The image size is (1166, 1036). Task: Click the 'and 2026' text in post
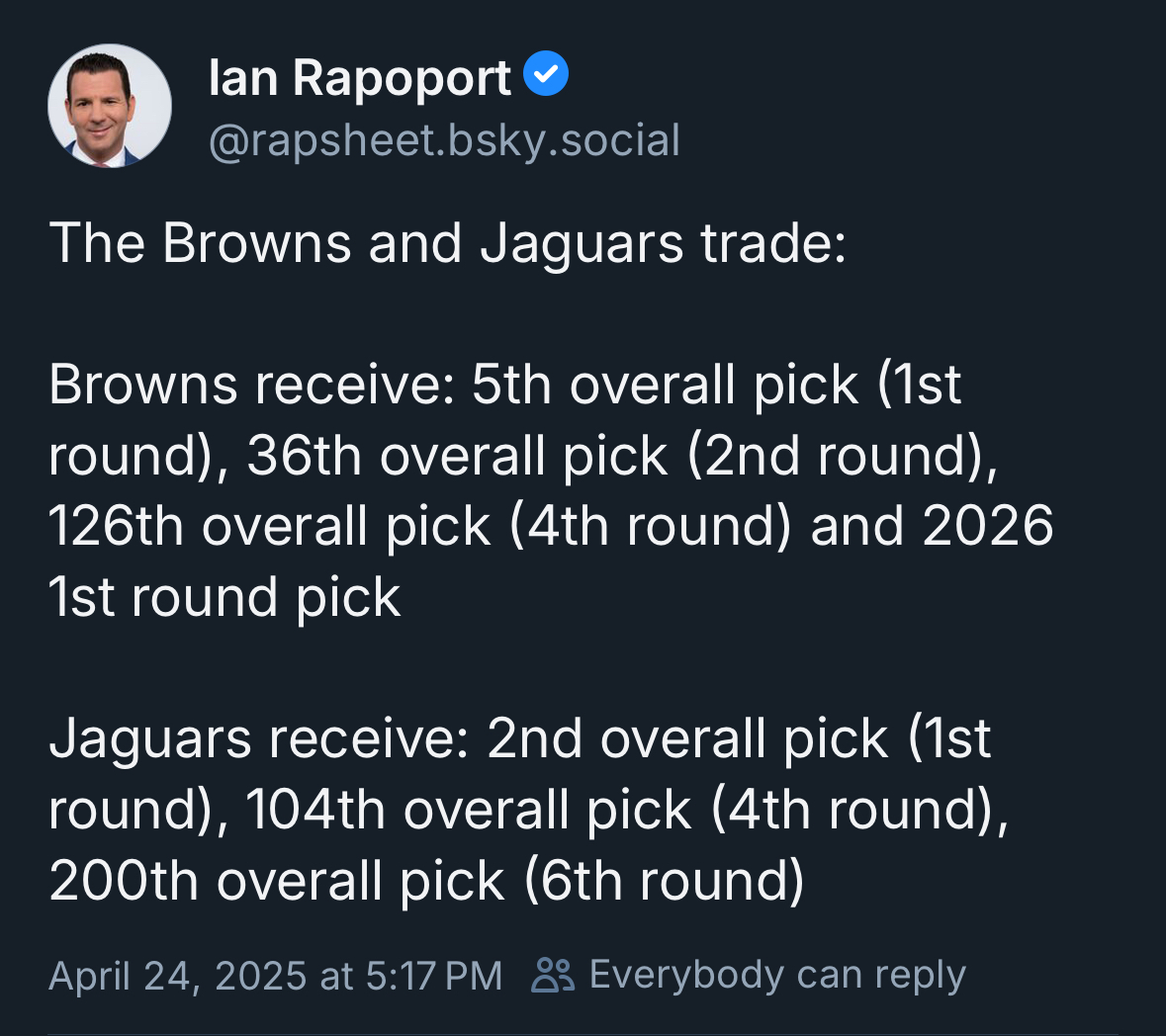(x=932, y=526)
